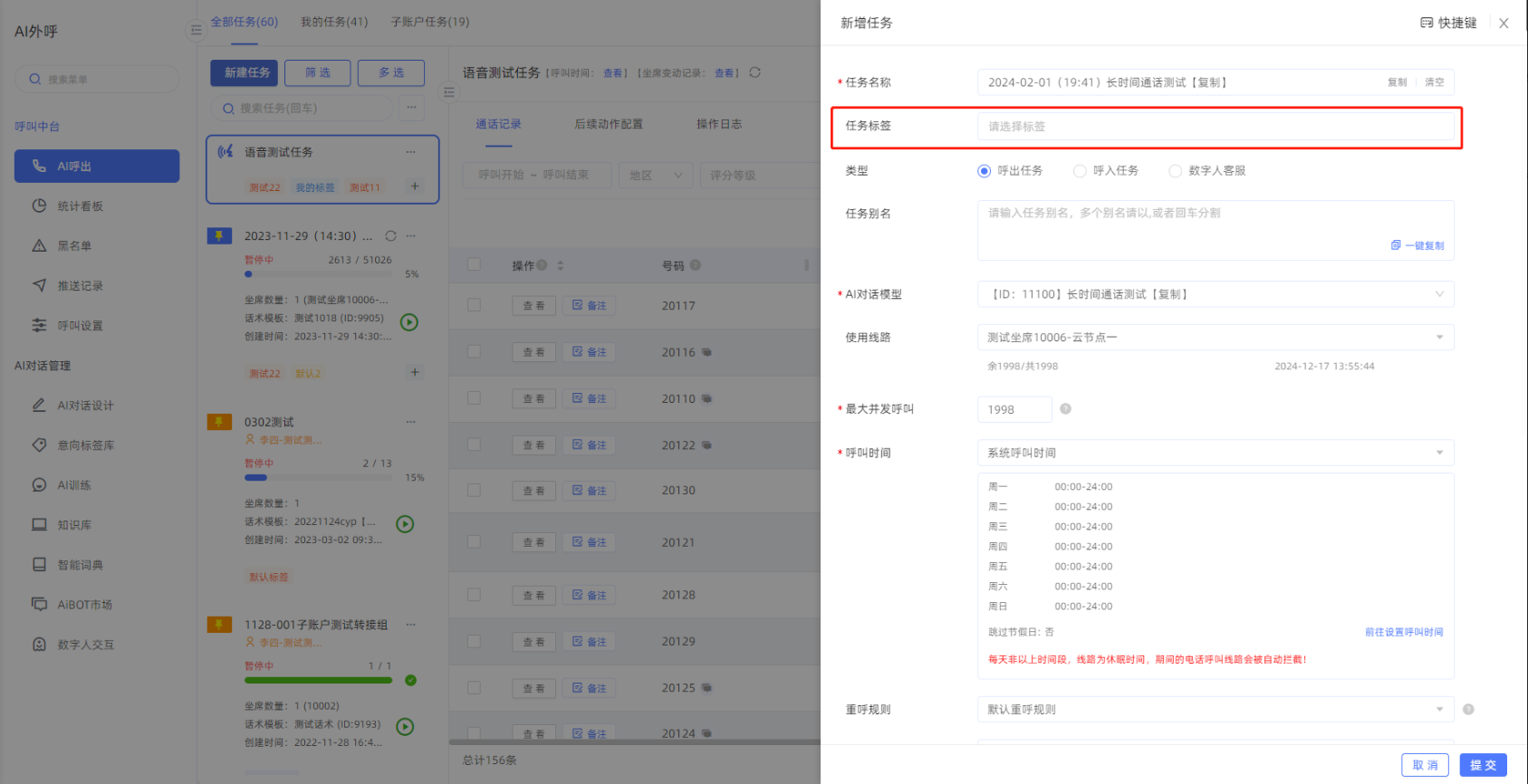Image resolution: width=1528 pixels, height=784 pixels.
Task: Switch to the 我的任务(41) tab
Action: (x=334, y=22)
